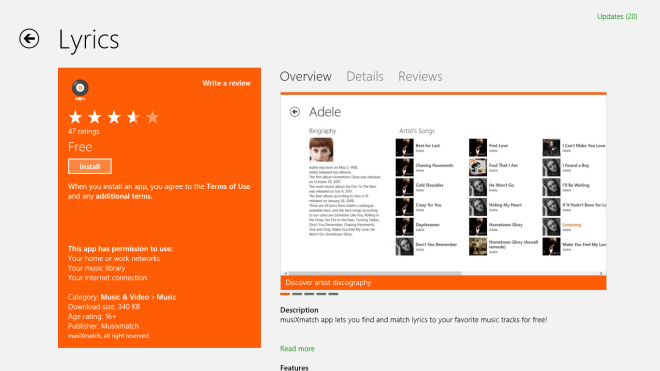Select the Adele biography photo
The width and height of the screenshot is (660, 371).
(321, 149)
